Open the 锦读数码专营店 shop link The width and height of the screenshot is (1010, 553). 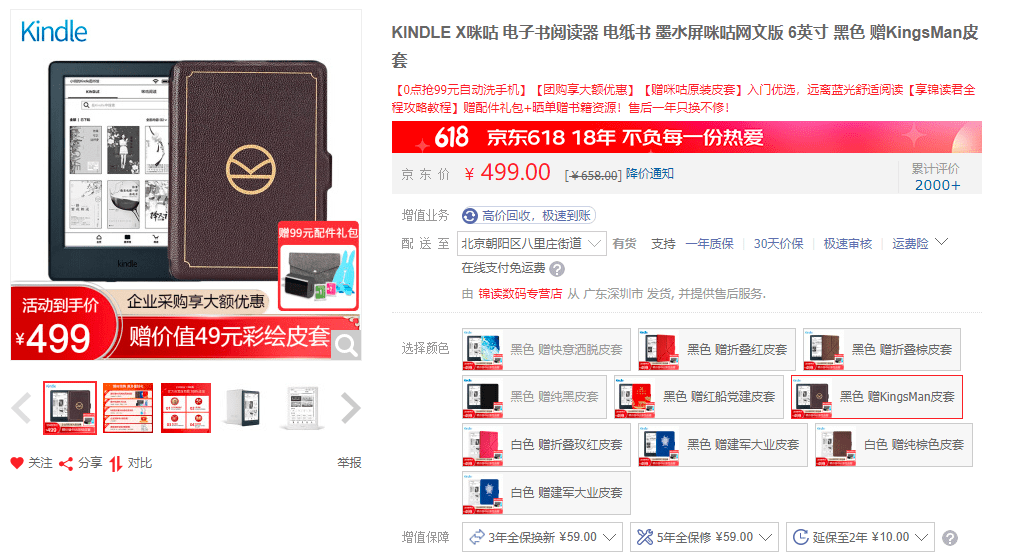point(520,294)
